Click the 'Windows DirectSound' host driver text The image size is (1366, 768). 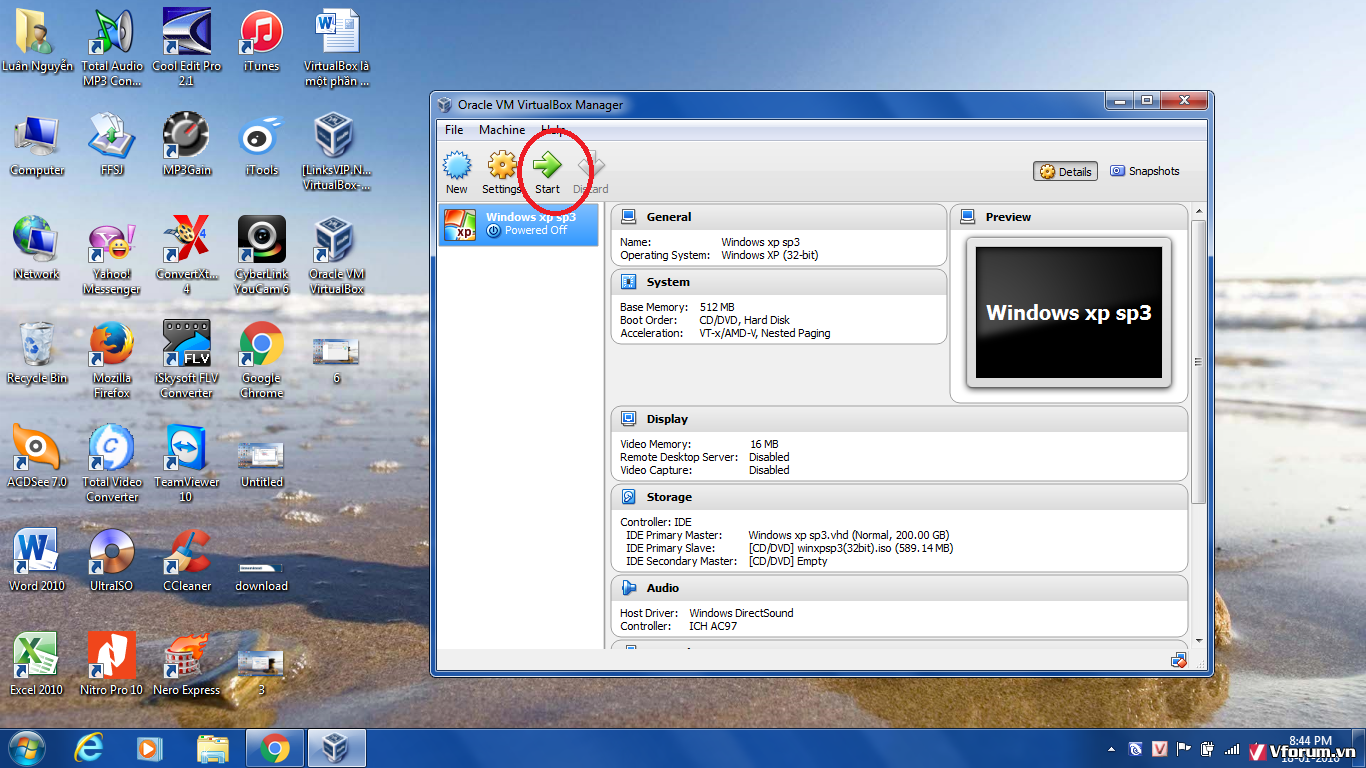pyautogui.click(x=741, y=613)
